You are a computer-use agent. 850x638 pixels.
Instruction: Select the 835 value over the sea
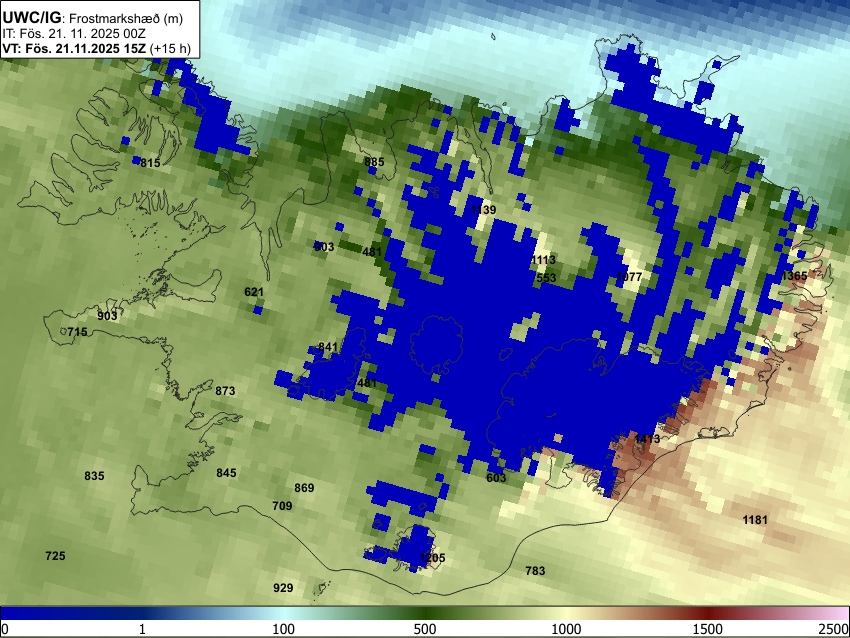pos(94,476)
